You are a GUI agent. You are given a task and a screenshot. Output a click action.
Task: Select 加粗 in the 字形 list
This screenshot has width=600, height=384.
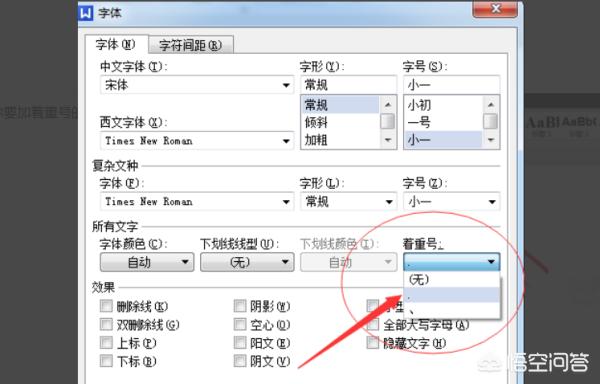[340, 140]
